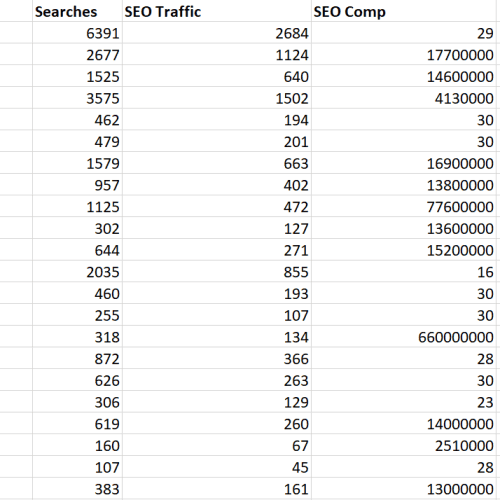Select the SEO Comp cell 4130000
The height and width of the screenshot is (500, 500).
pyautogui.click(x=404, y=98)
